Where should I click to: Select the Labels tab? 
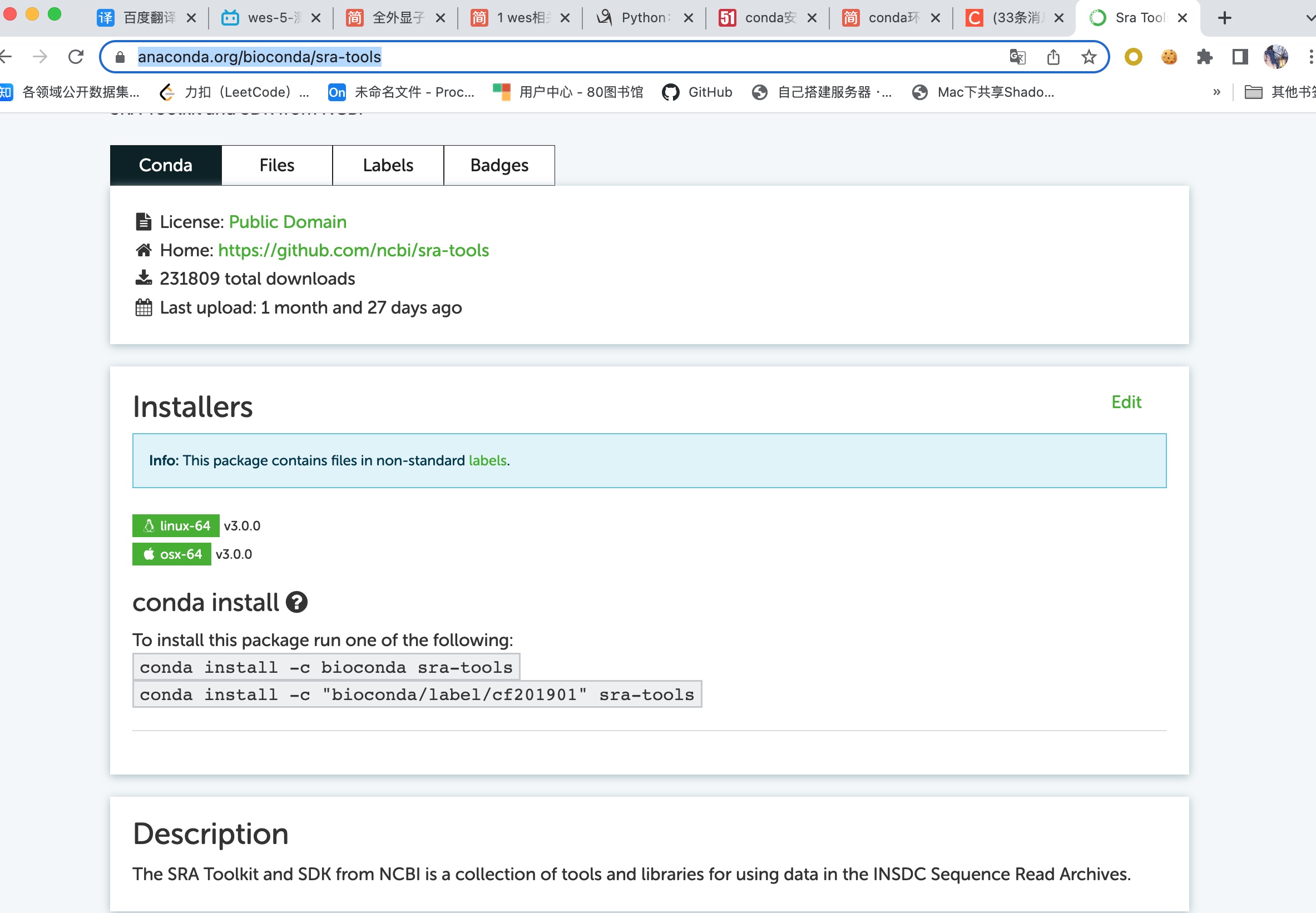tap(388, 165)
